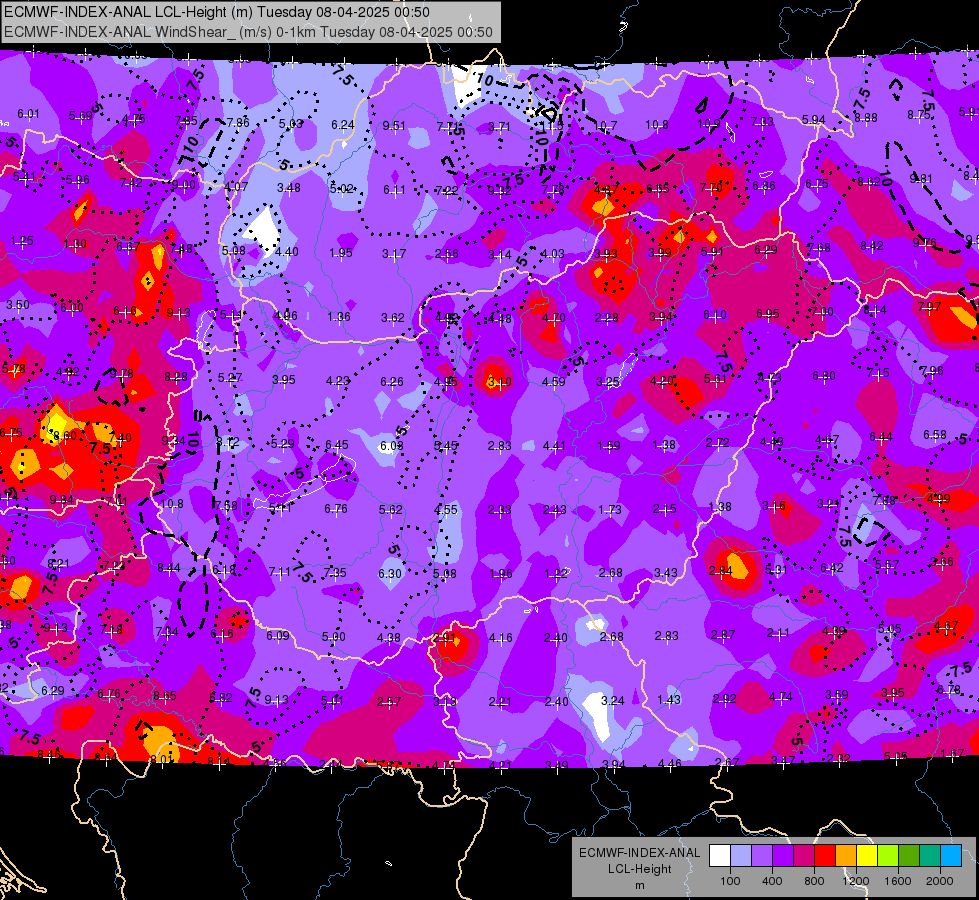
Task: Click the orange swatch in the legend
Action: point(846,855)
